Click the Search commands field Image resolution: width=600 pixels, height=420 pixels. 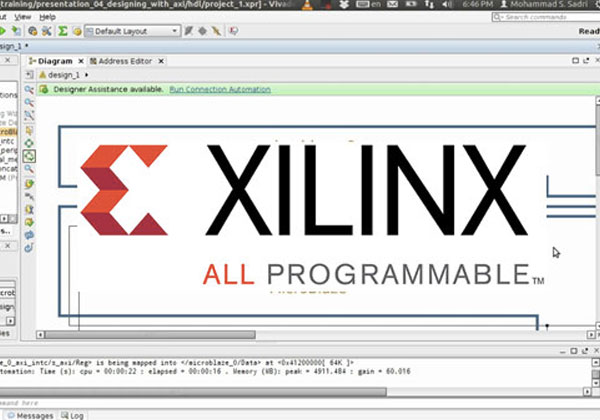pyautogui.click(x=546, y=17)
